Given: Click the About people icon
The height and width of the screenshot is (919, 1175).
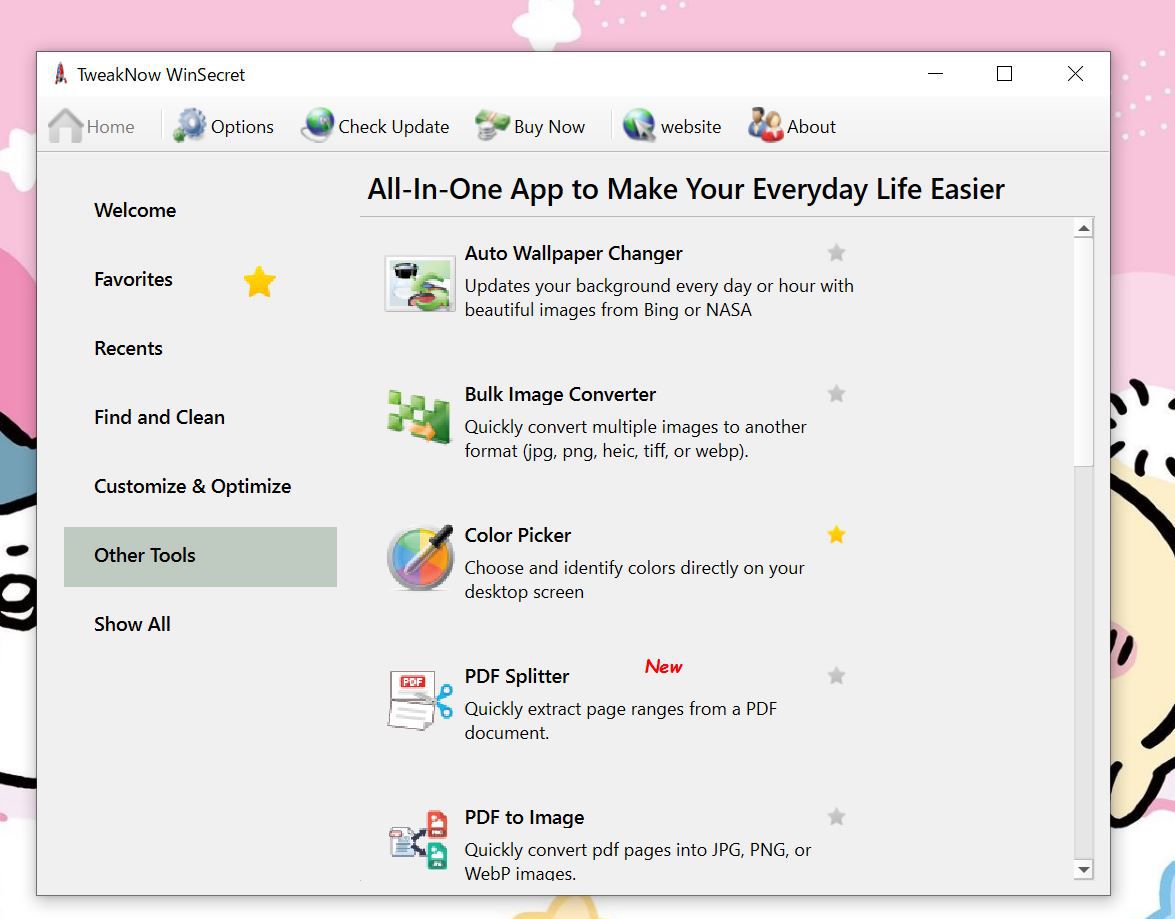Looking at the screenshot, I should 765,125.
